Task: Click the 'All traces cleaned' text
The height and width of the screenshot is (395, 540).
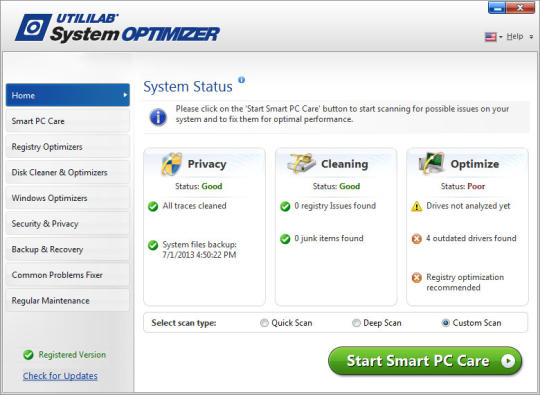Action: pyautogui.click(x=195, y=206)
